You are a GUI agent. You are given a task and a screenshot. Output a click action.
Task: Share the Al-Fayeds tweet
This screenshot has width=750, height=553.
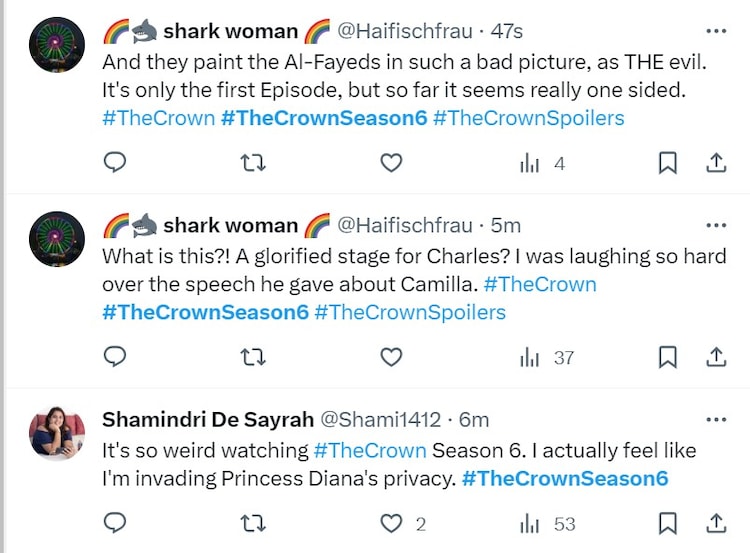[716, 163]
